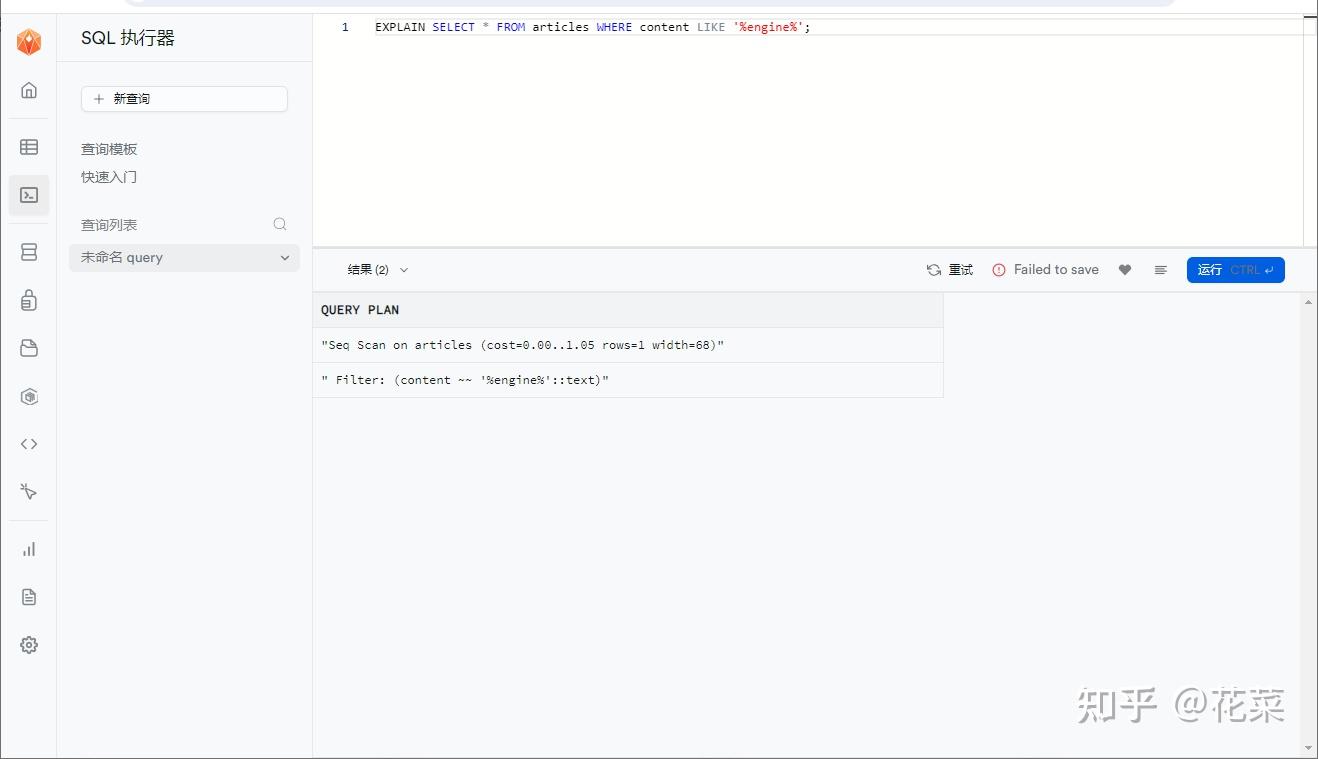This screenshot has height=759, width=1318.
Task: Open the home page from the sidebar
Action: click(x=29, y=90)
